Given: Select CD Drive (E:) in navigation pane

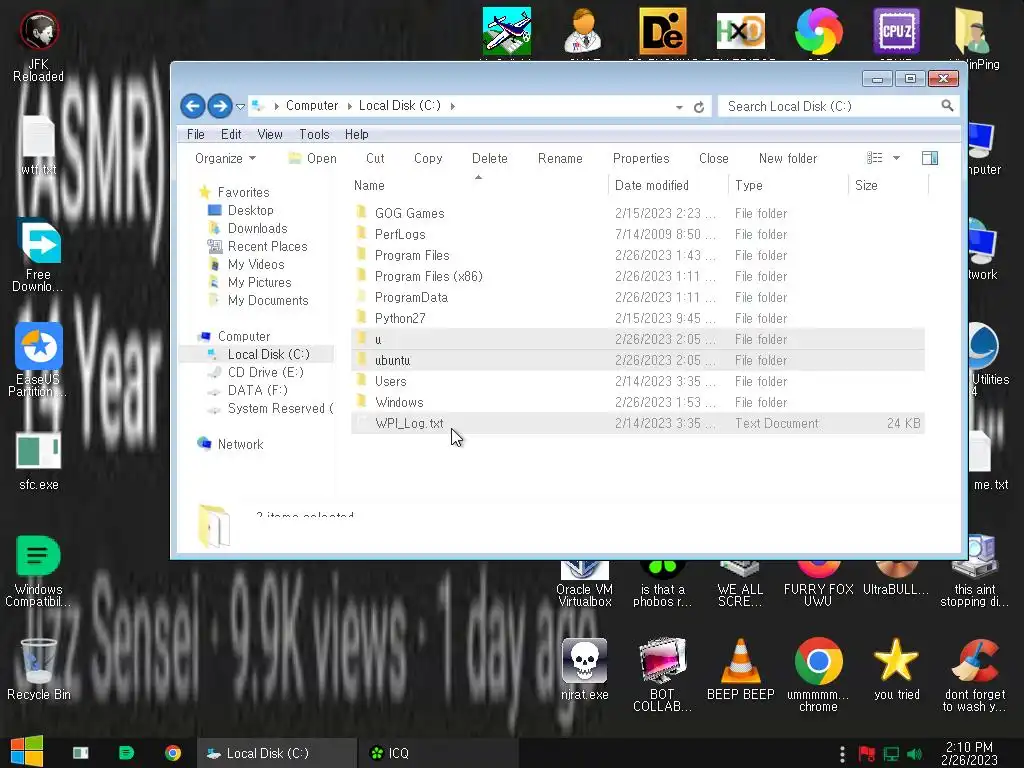Looking at the screenshot, I should click(265, 372).
